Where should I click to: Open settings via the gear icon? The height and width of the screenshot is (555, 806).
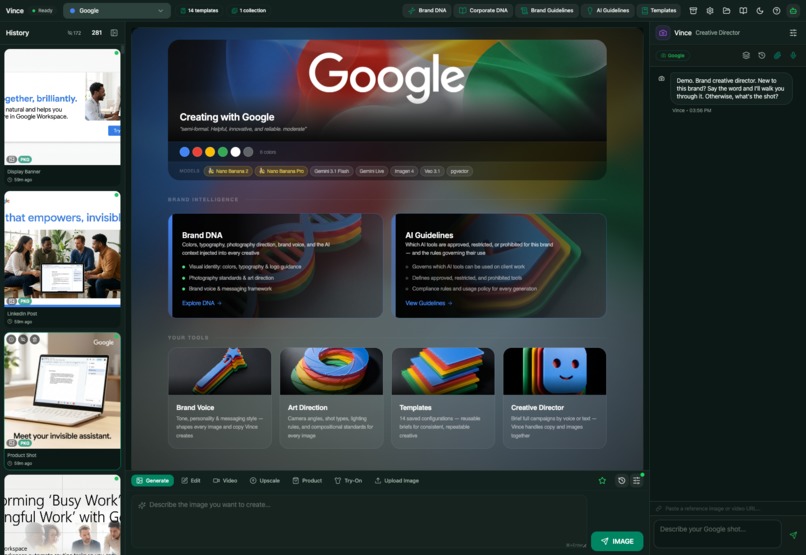coord(710,10)
